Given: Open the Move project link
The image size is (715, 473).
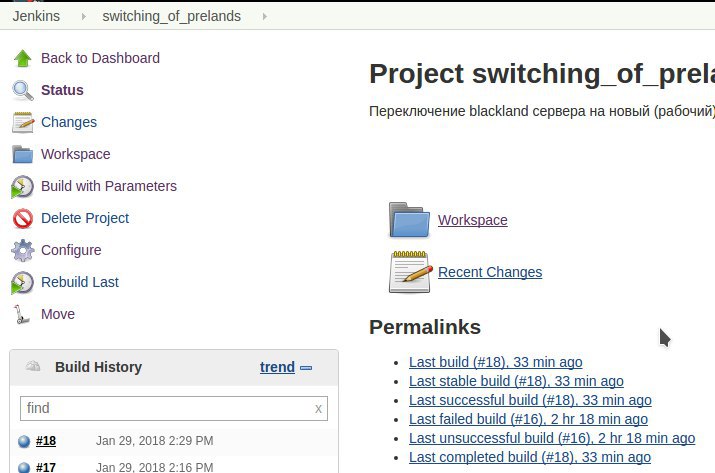Looking at the screenshot, I should 58,314.
